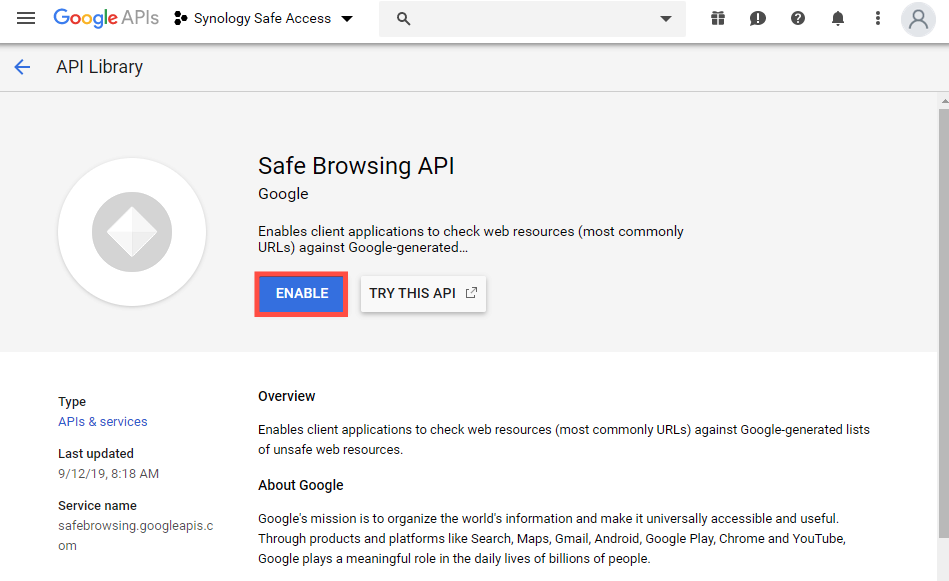Viewport: 949px width, 581px height.
Task: Open the APIs & services link
Action: [x=102, y=421]
